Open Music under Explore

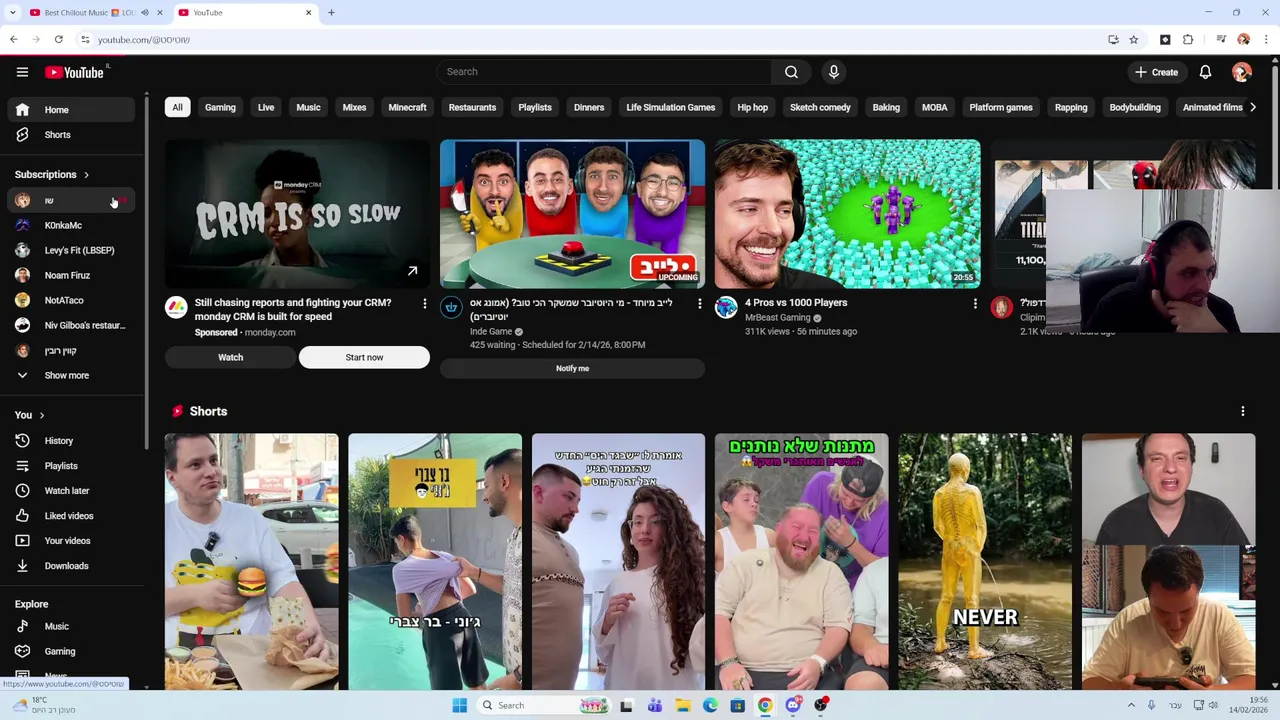(x=71, y=627)
